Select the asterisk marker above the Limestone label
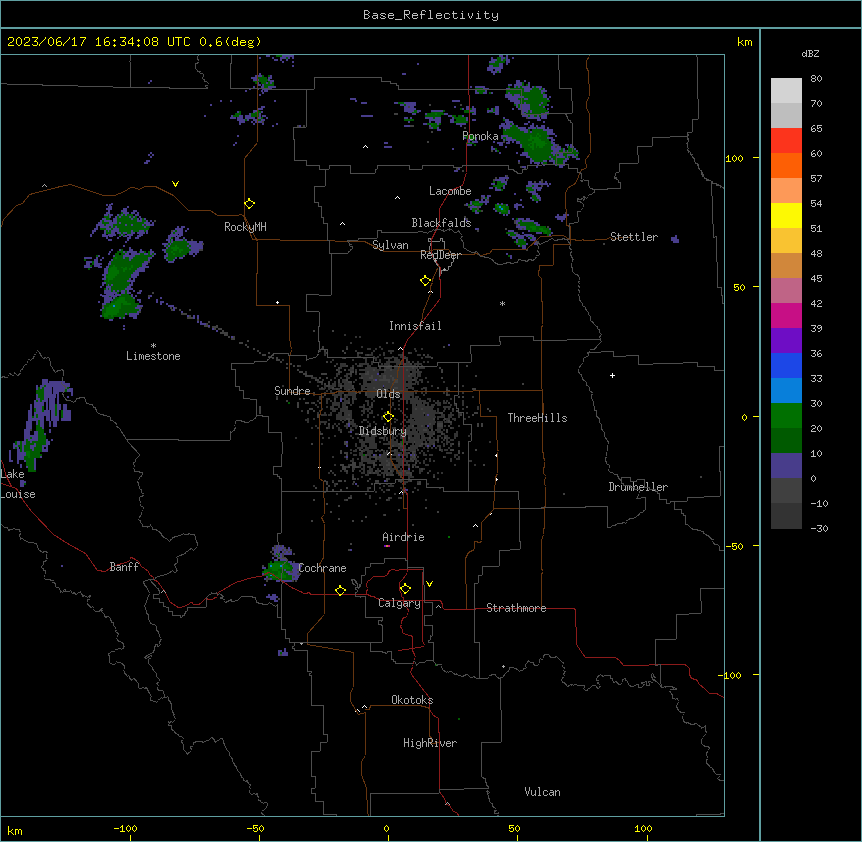 (153, 346)
